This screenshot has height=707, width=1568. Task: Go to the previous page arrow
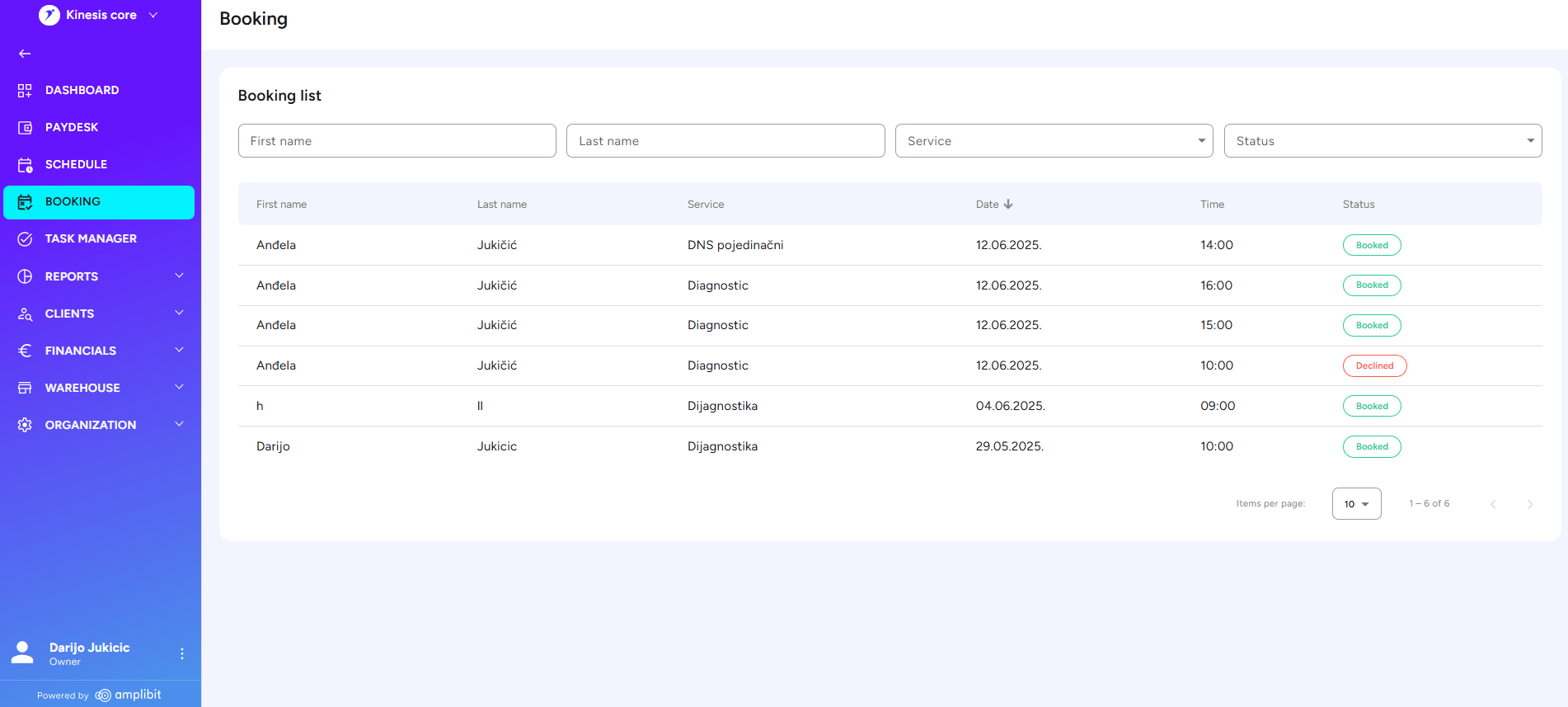point(1493,504)
